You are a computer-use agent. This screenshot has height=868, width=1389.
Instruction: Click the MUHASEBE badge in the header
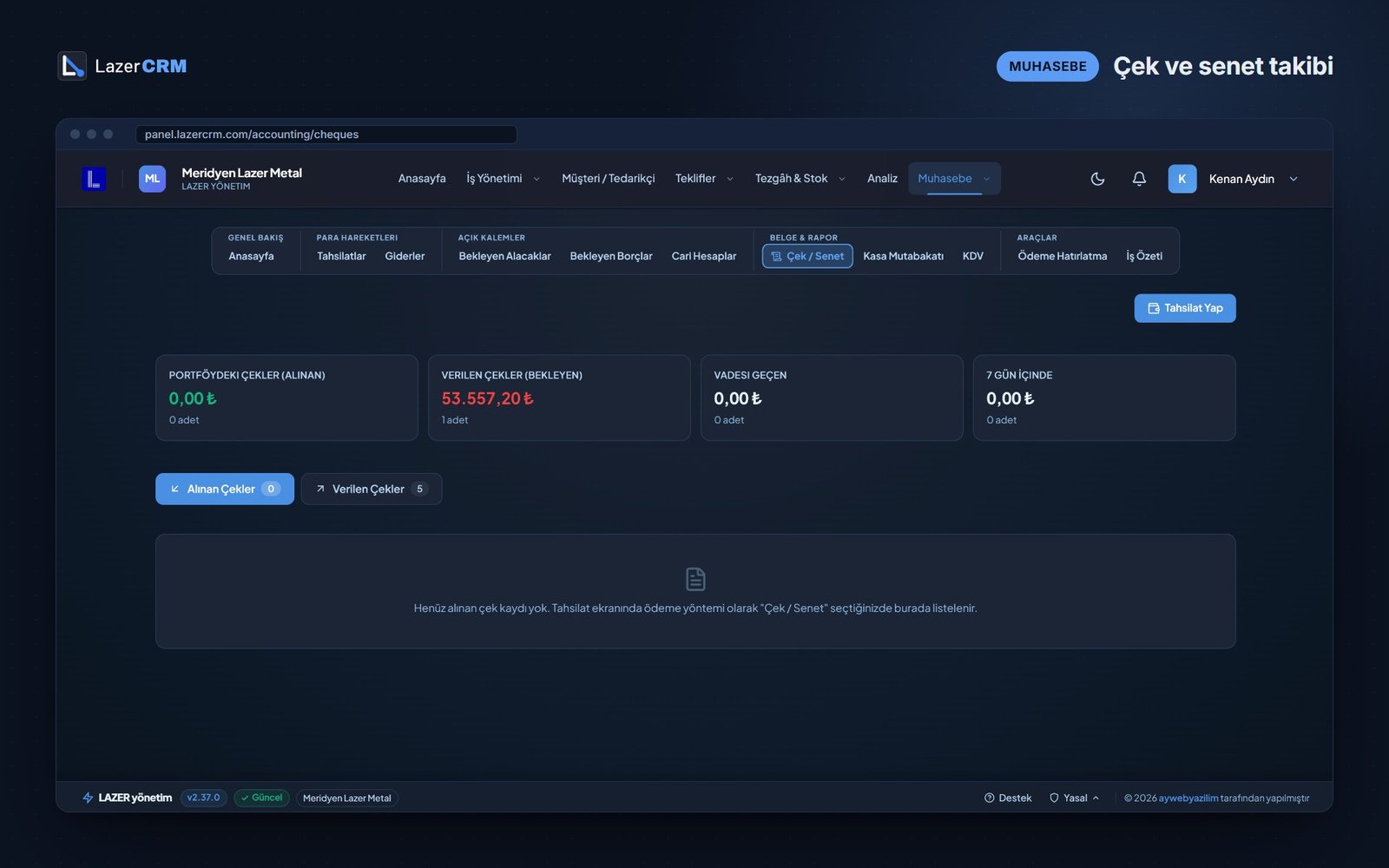[1048, 66]
